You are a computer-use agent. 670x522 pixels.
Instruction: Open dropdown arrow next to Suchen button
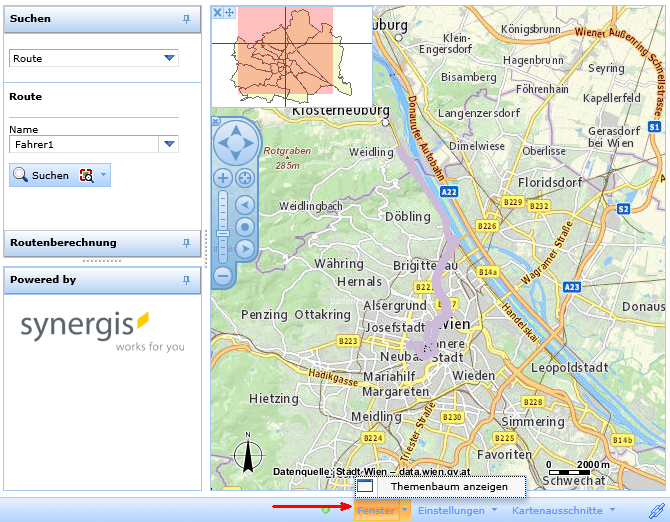click(x=104, y=175)
